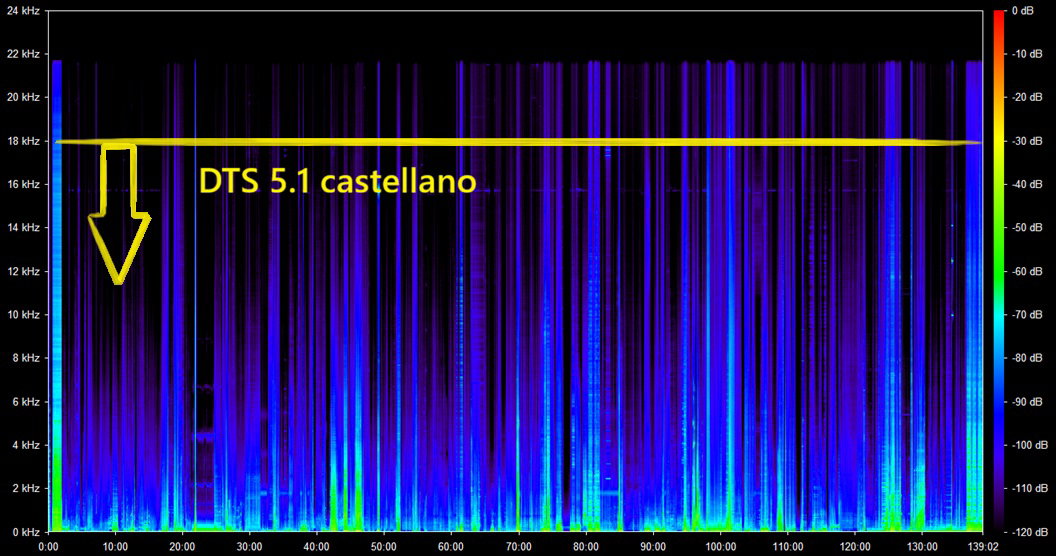Select the 10:00 time axis label
Viewport: 1056px width, 556px height.
(x=115, y=547)
